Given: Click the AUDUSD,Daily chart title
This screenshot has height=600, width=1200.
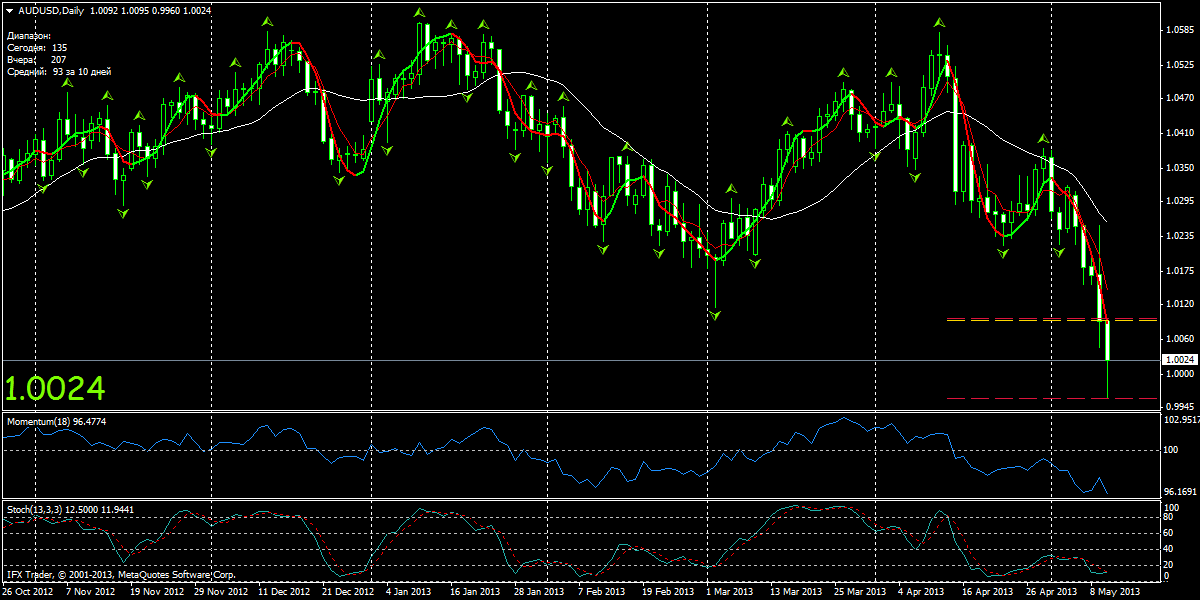Looking at the screenshot, I should click(51, 11).
